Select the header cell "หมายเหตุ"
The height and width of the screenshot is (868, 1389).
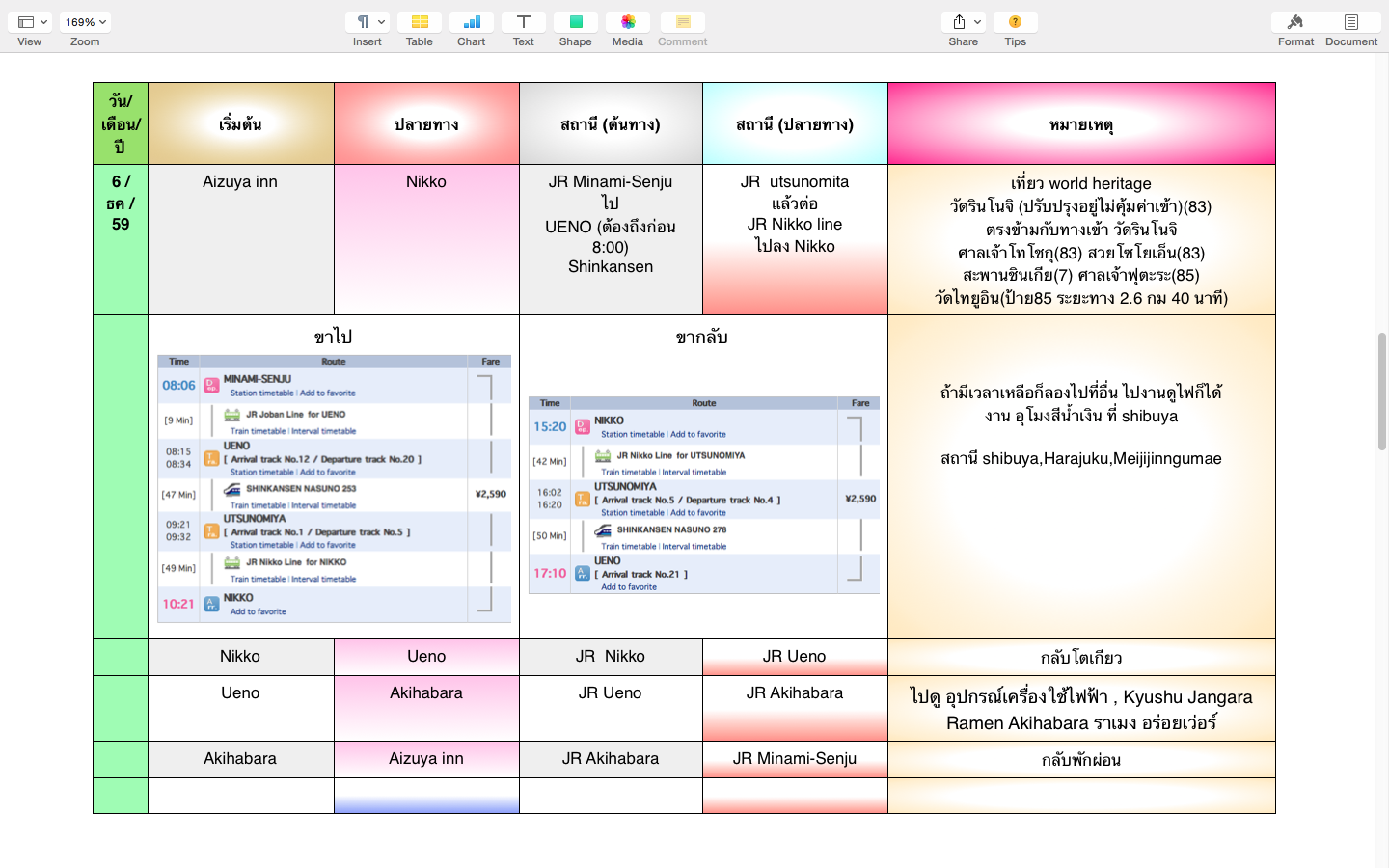click(1081, 123)
